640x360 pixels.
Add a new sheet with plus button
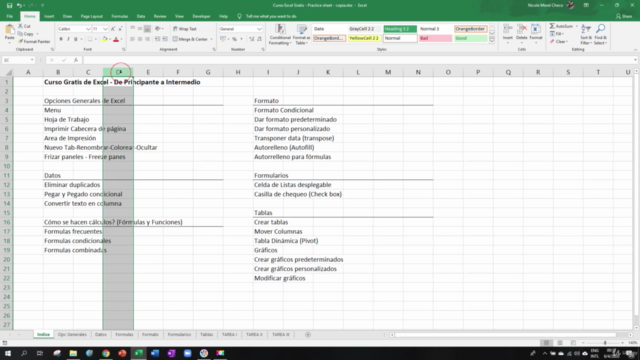(x=308, y=335)
